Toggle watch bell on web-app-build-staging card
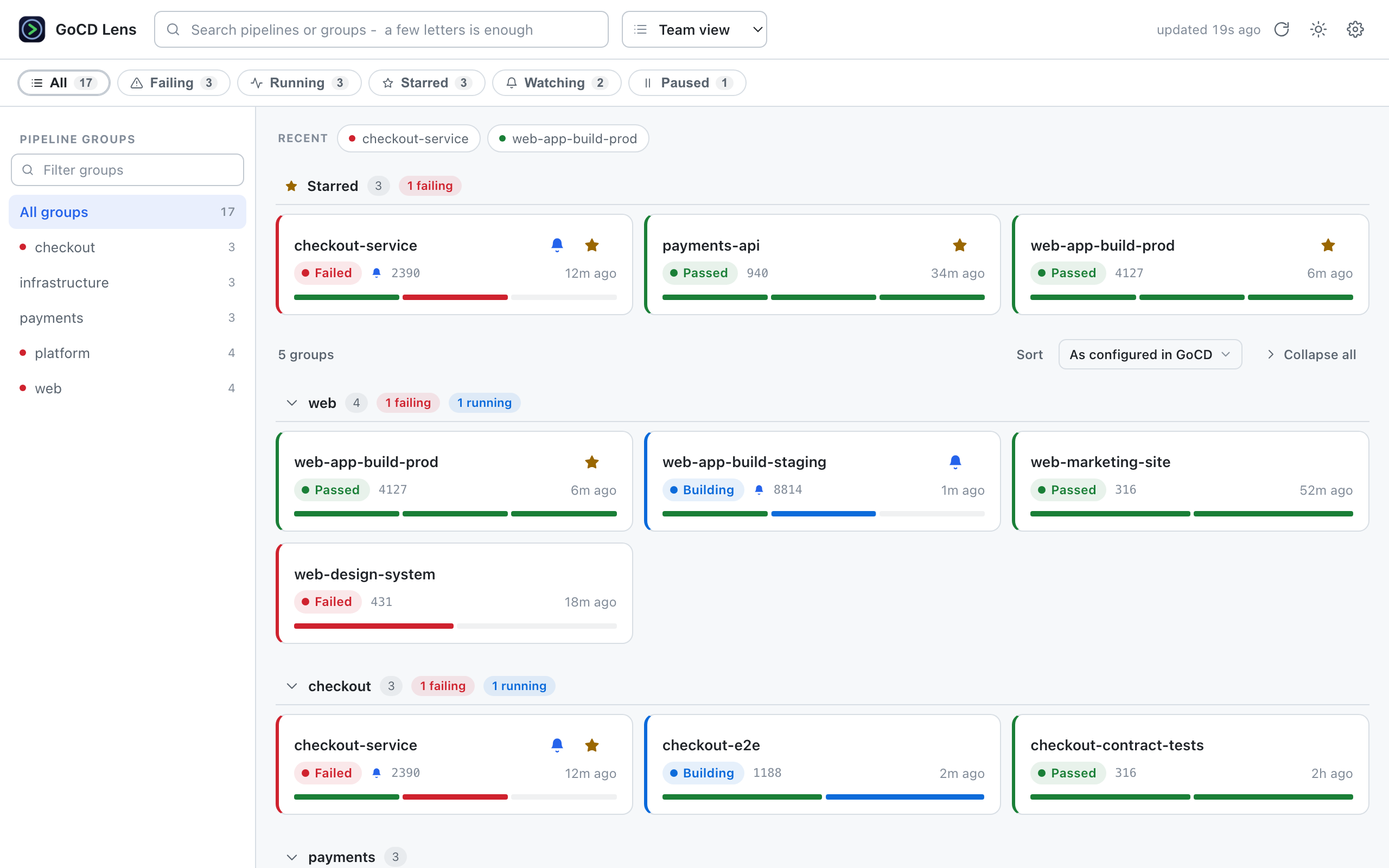The height and width of the screenshot is (868, 1389). point(955,462)
